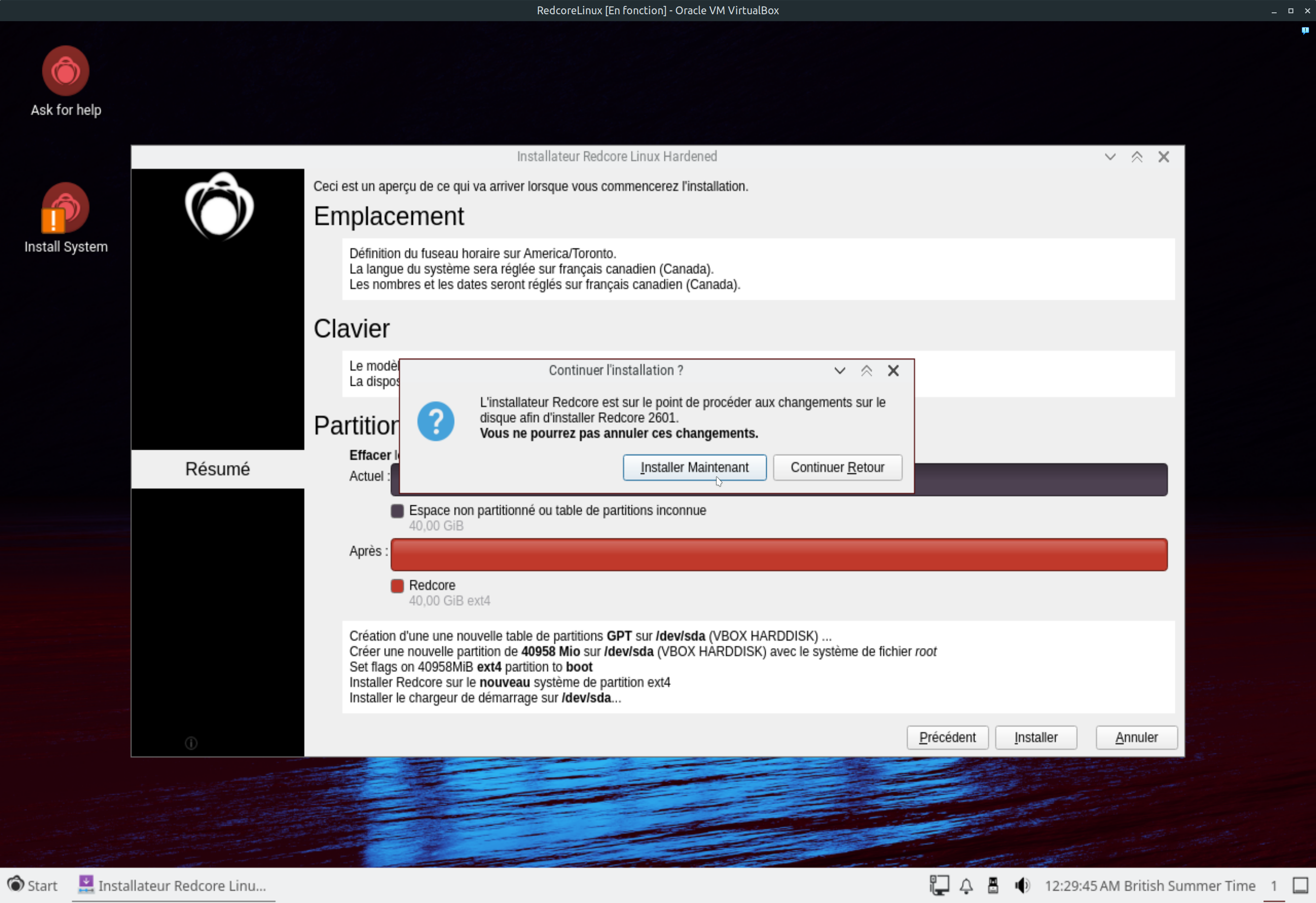
Task: Click the volume speaker tray icon
Action: [1022, 885]
